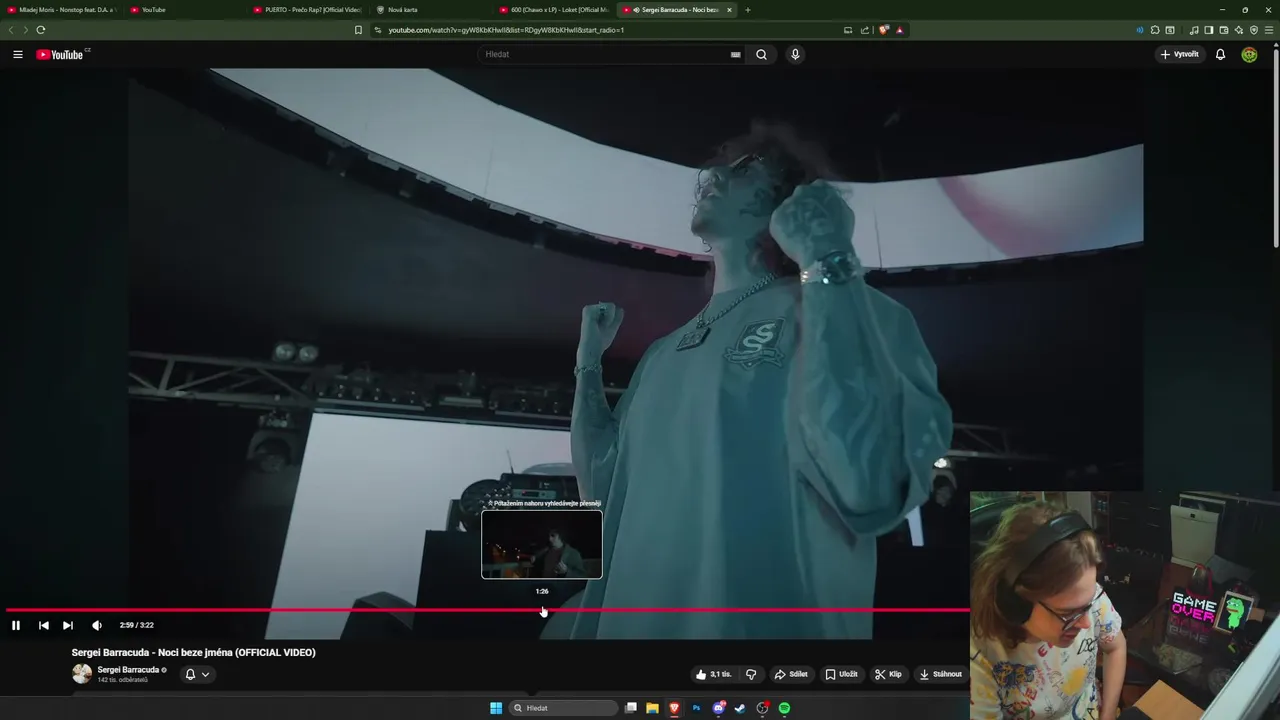Viewport: 1280px width, 720px height.
Task: Switch to the '600 (Chawo x LP) - Loket' tab
Action: coord(553,10)
